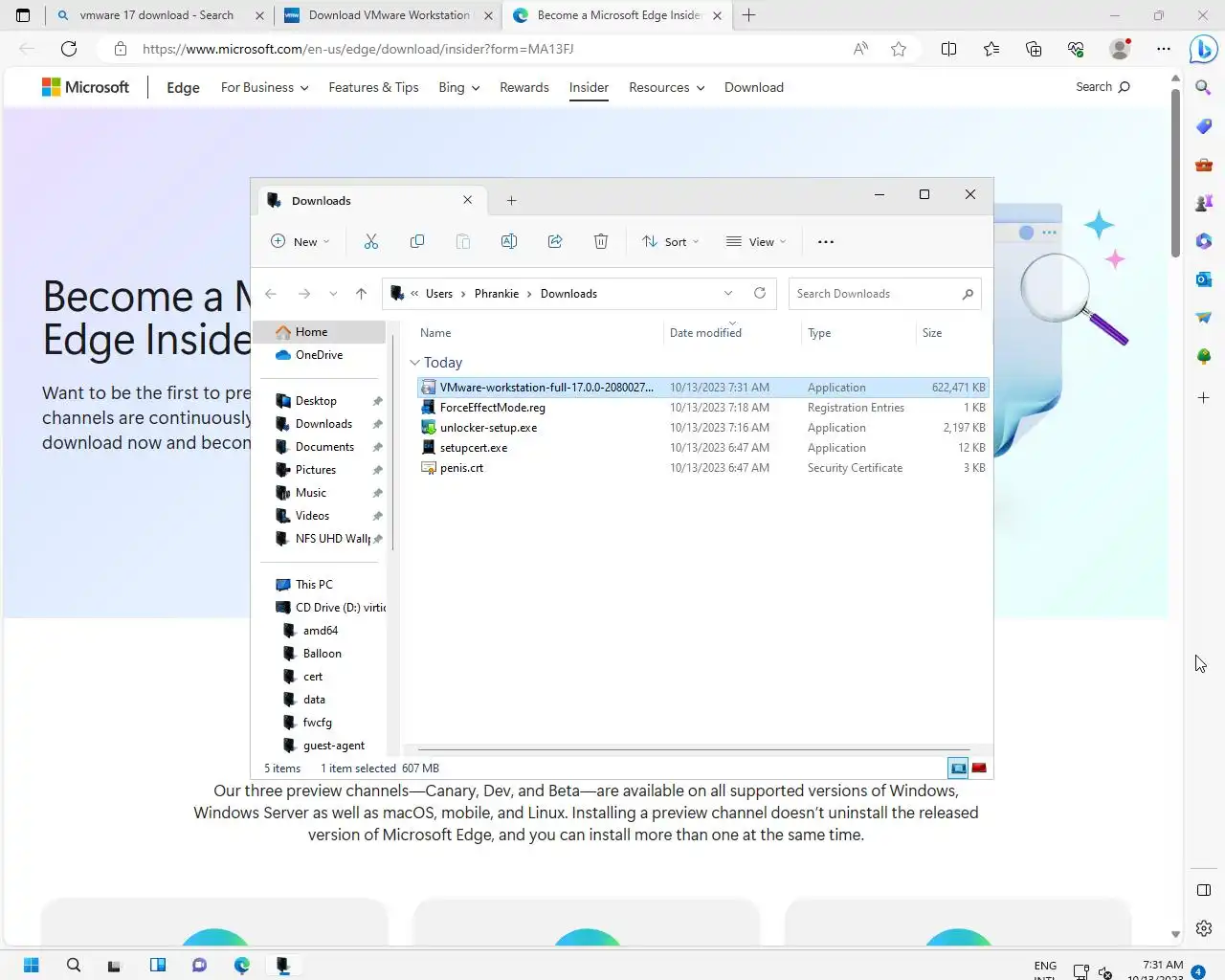Click the plus to customize Edge sidebar
The width and height of the screenshot is (1225, 980).
pyautogui.click(x=1204, y=397)
